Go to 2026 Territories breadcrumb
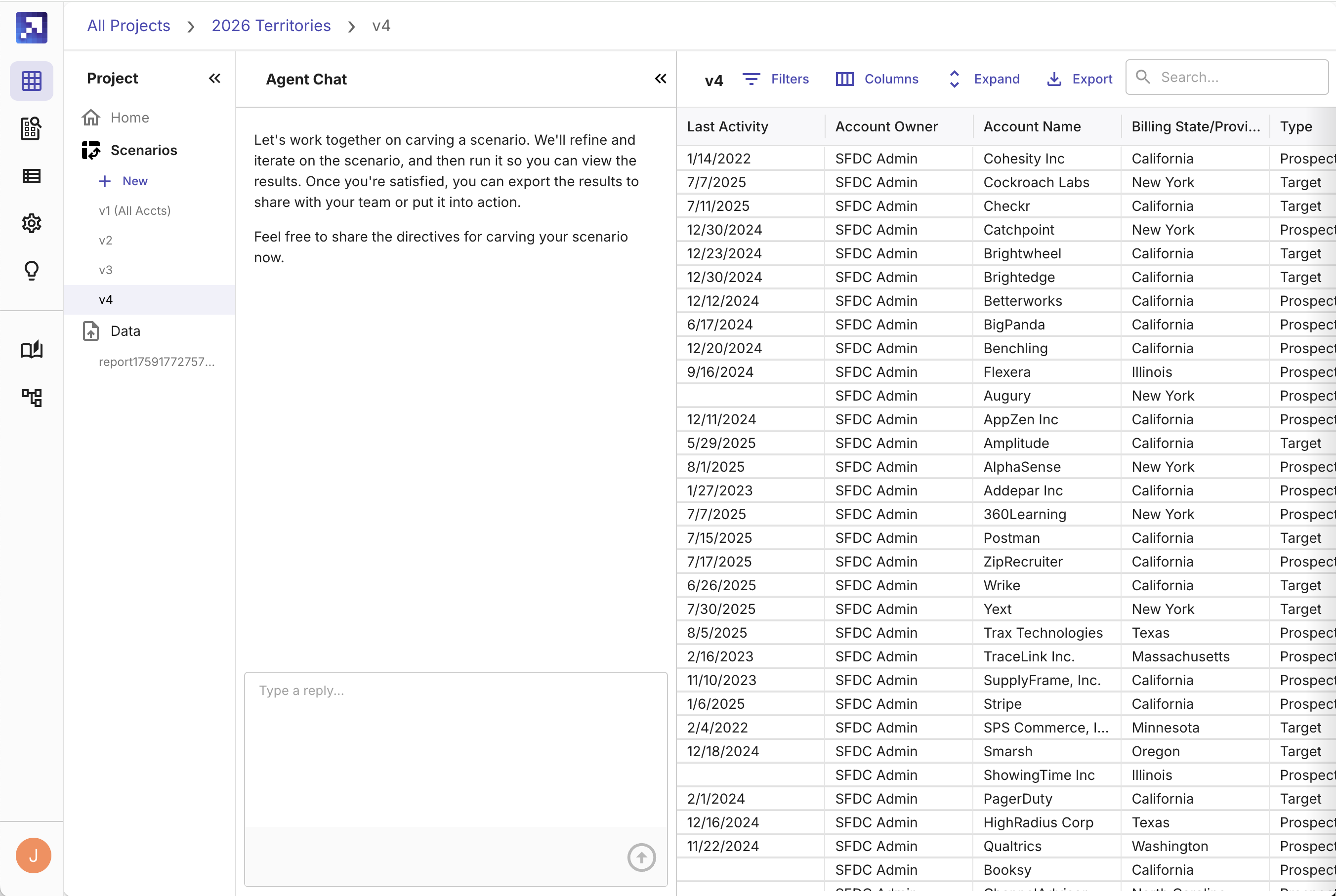This screenshot has height=896, width=1336. pyautogui.click(x=271, y=26)
